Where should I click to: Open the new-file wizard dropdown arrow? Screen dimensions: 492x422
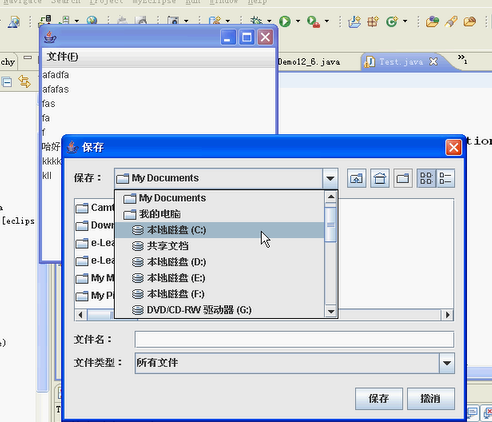[x=227, y=21]
